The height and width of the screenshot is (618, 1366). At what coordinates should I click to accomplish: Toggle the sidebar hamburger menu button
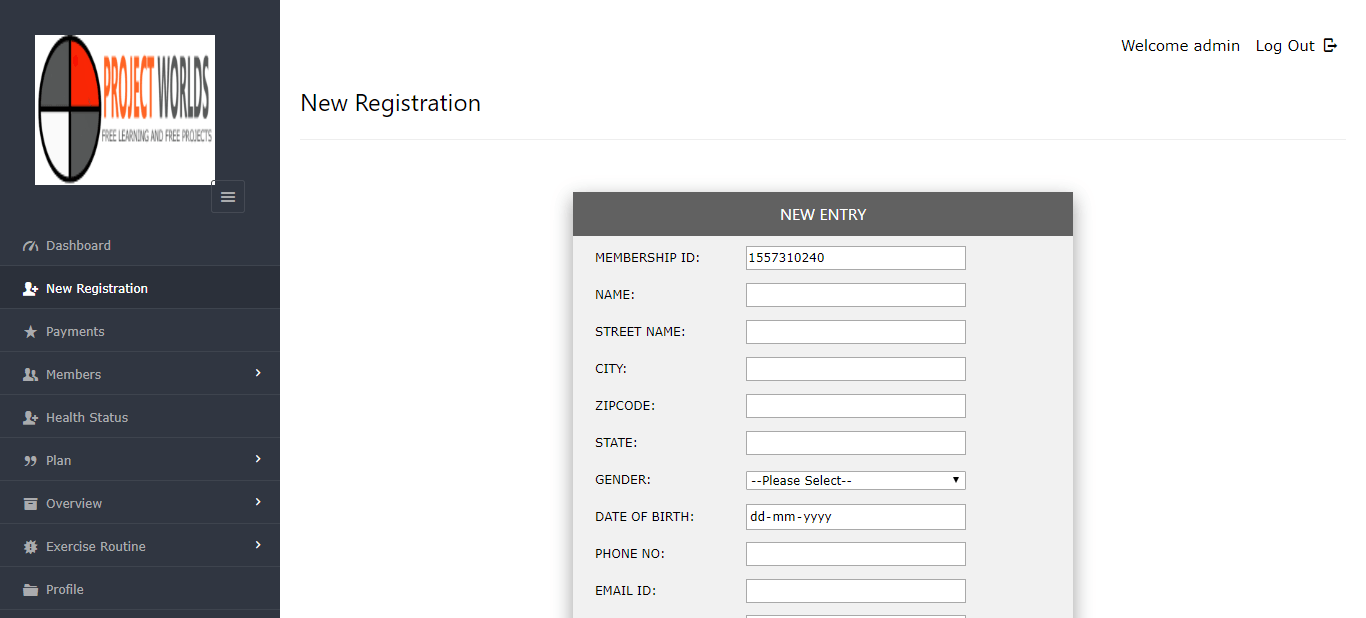228,197
